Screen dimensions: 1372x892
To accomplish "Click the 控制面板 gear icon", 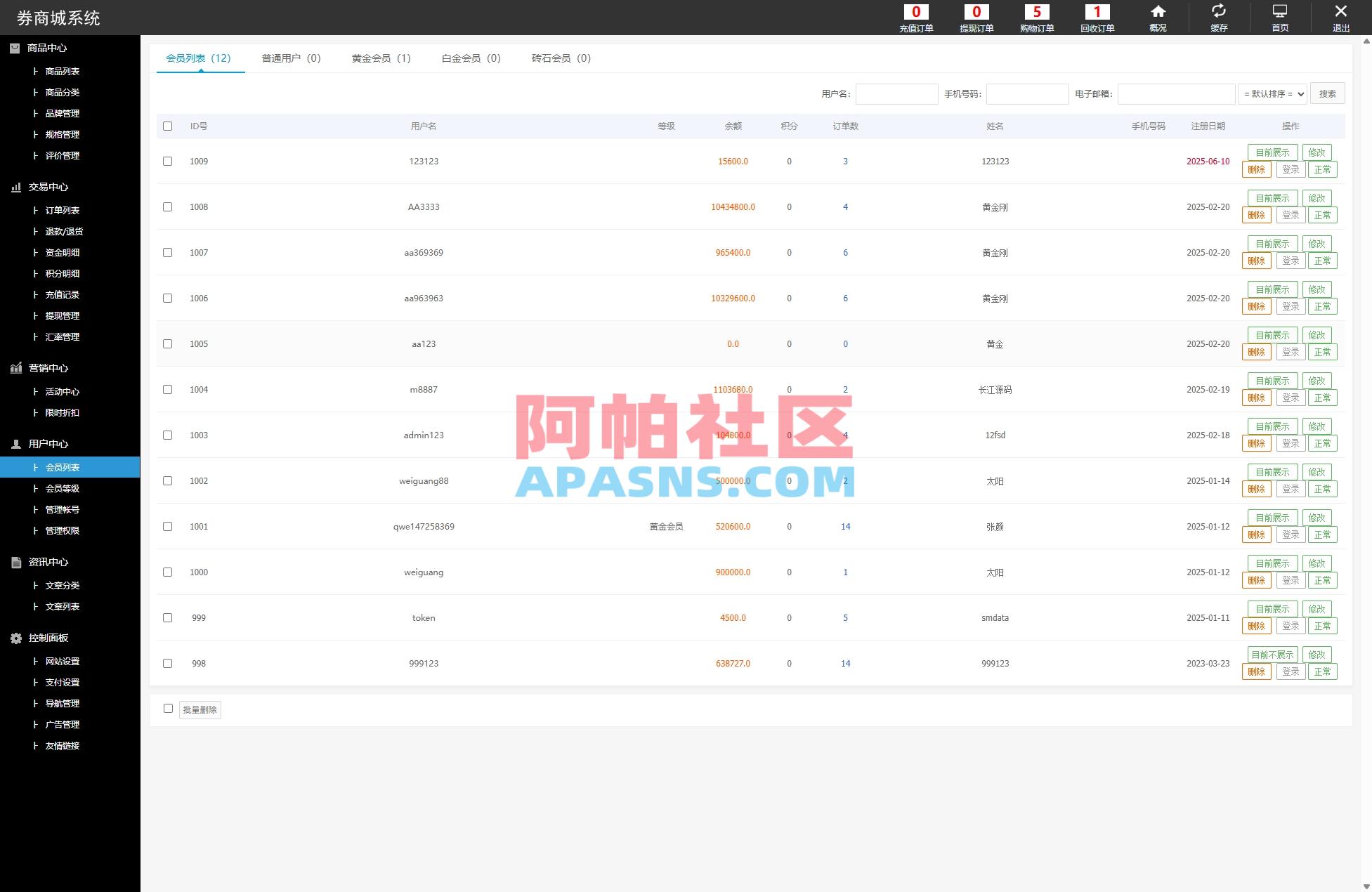I will pyautogui.click(x=15, y=638).
